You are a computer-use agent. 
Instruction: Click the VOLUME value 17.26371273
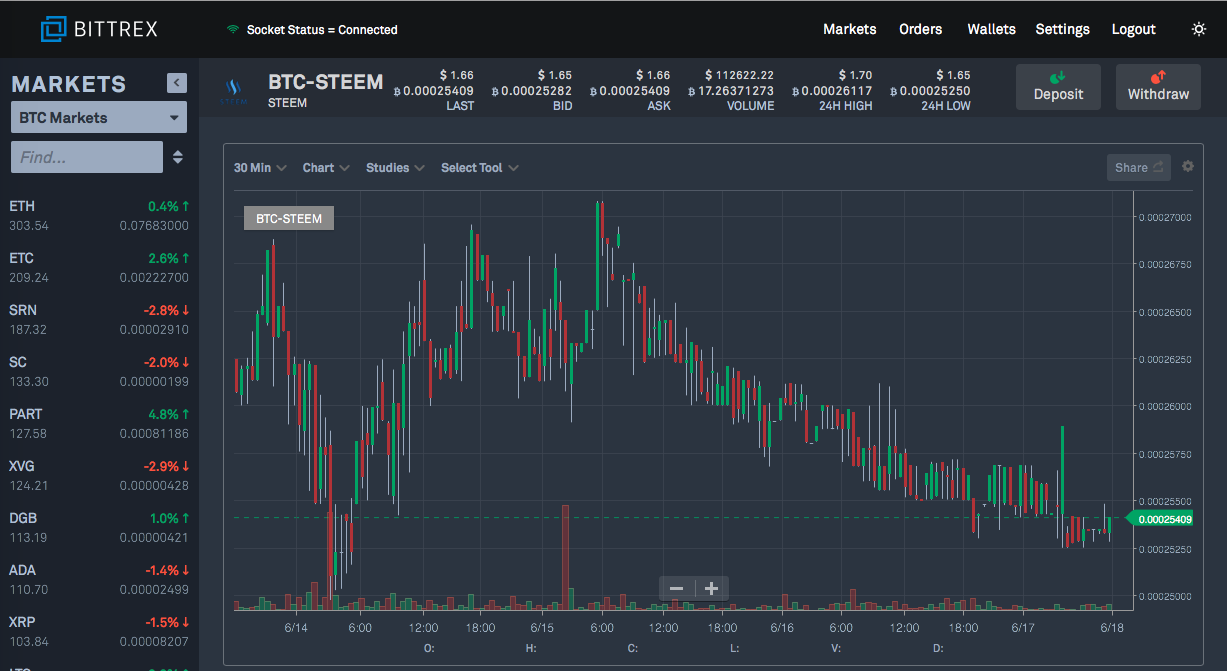click(x=731, y=91)
